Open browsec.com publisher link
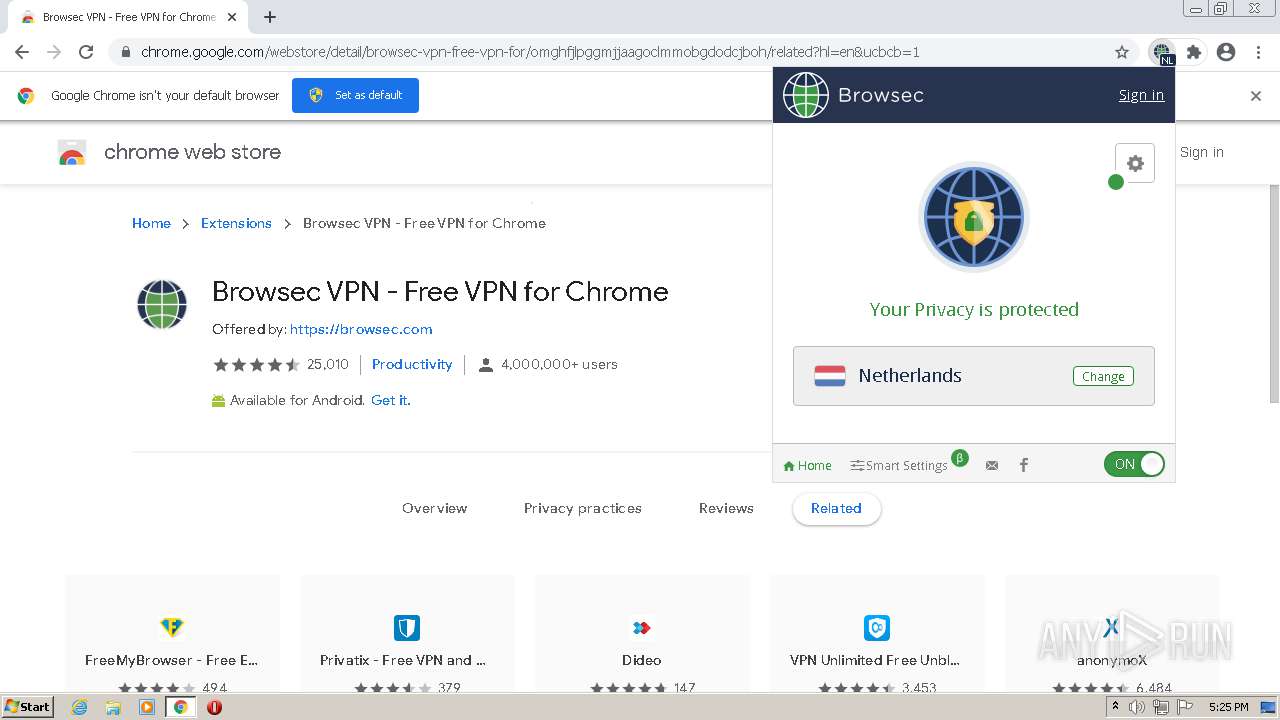 (361, 329)
